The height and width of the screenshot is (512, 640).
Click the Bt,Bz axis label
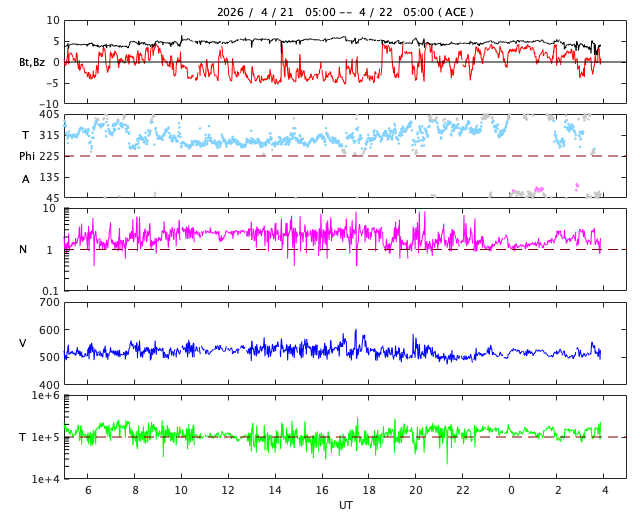31,62
